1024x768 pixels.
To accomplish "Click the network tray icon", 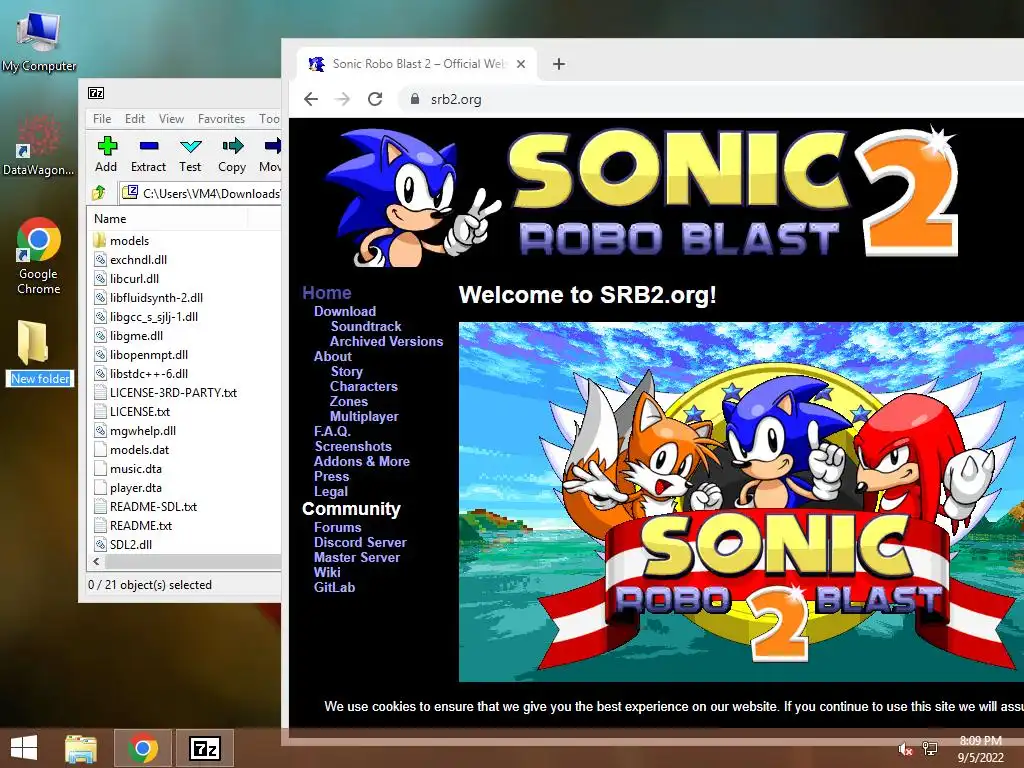I will 929,748.
